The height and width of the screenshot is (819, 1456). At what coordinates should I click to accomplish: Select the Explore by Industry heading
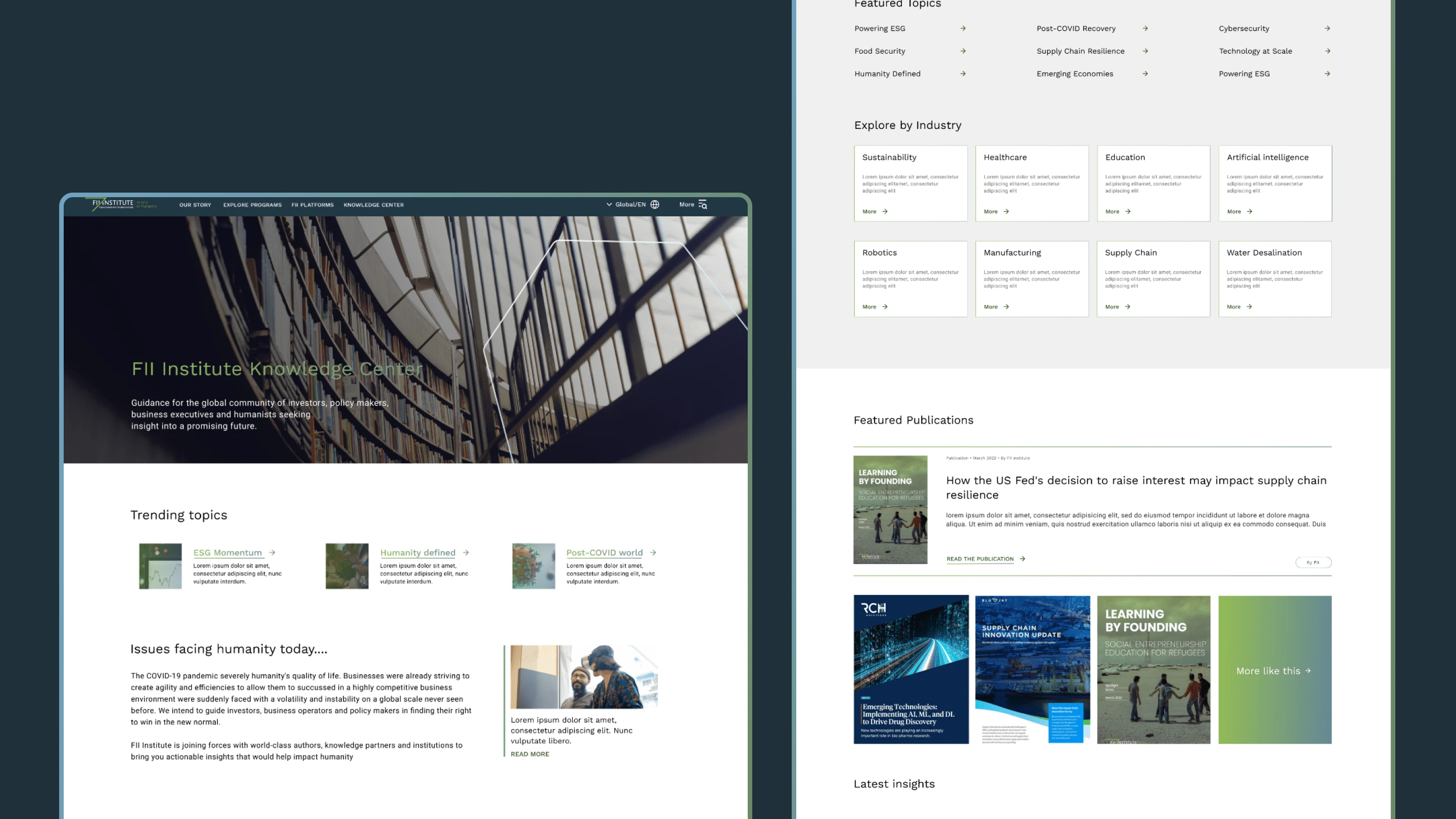(x=908, y=125)
